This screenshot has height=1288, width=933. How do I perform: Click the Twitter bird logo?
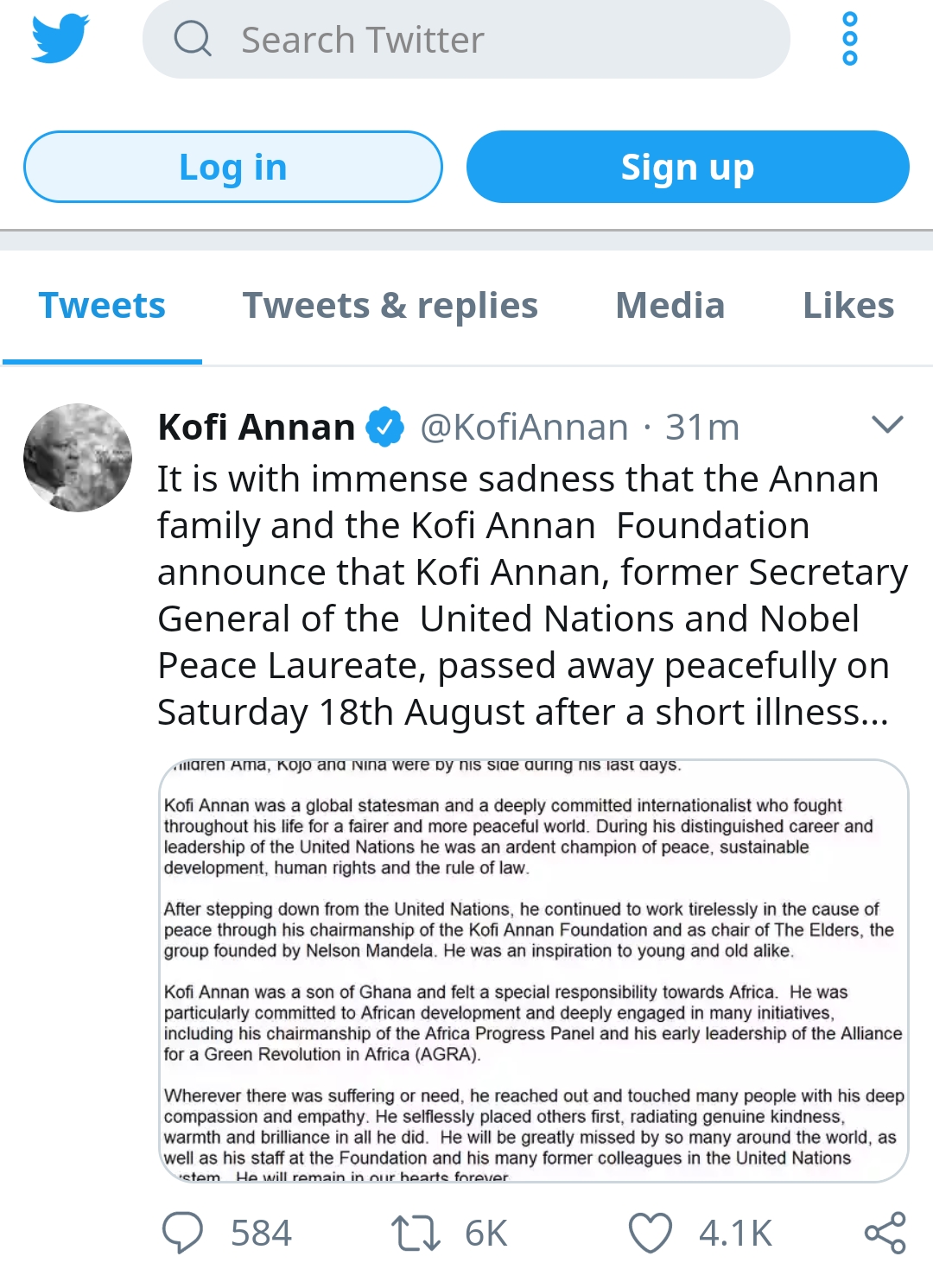coord(60,38)
